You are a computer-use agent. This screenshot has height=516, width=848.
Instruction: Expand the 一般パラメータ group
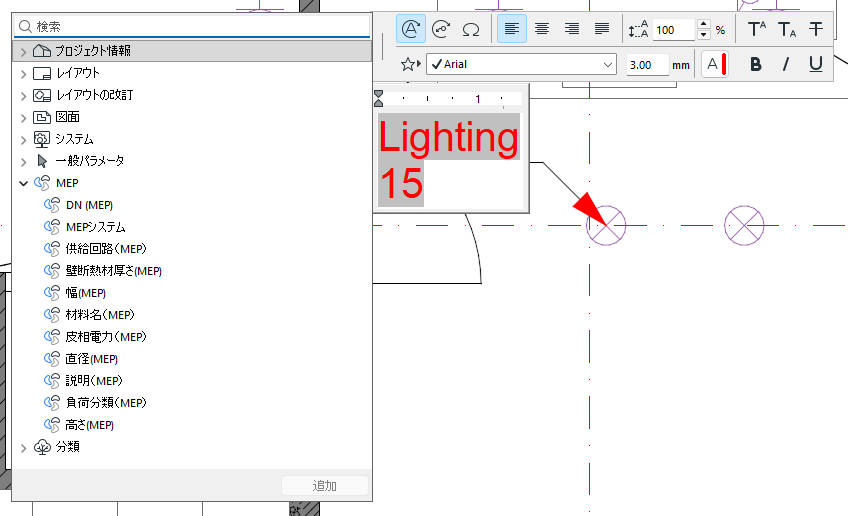23,162
